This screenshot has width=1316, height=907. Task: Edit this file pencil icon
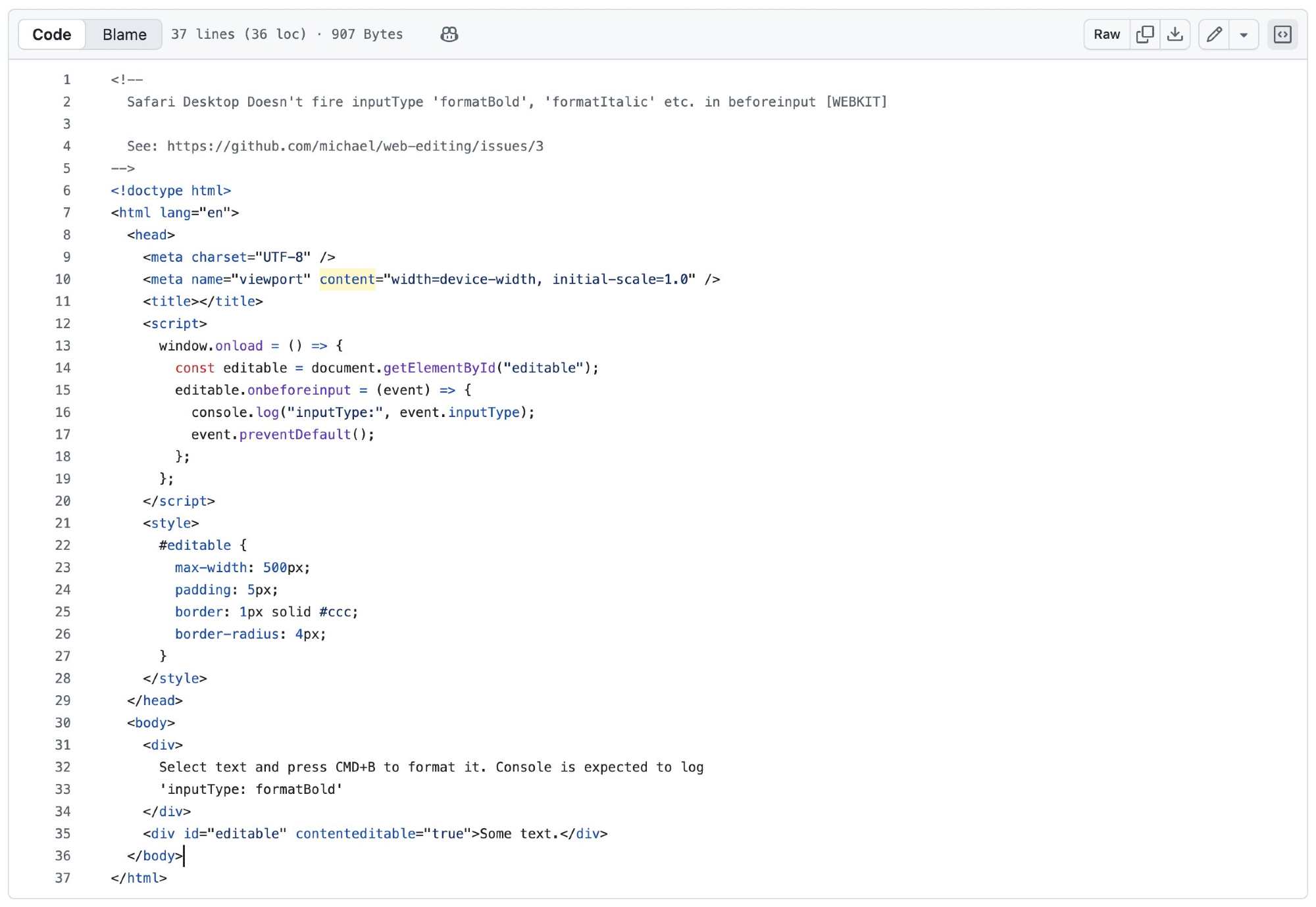click(x=1214, y=34)
